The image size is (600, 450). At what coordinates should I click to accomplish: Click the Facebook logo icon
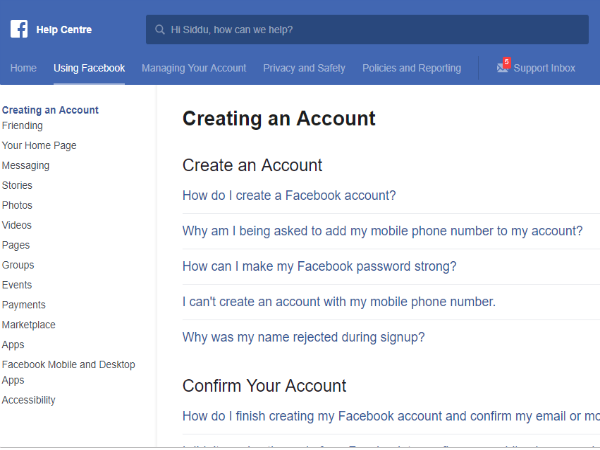tap(18, 29)
